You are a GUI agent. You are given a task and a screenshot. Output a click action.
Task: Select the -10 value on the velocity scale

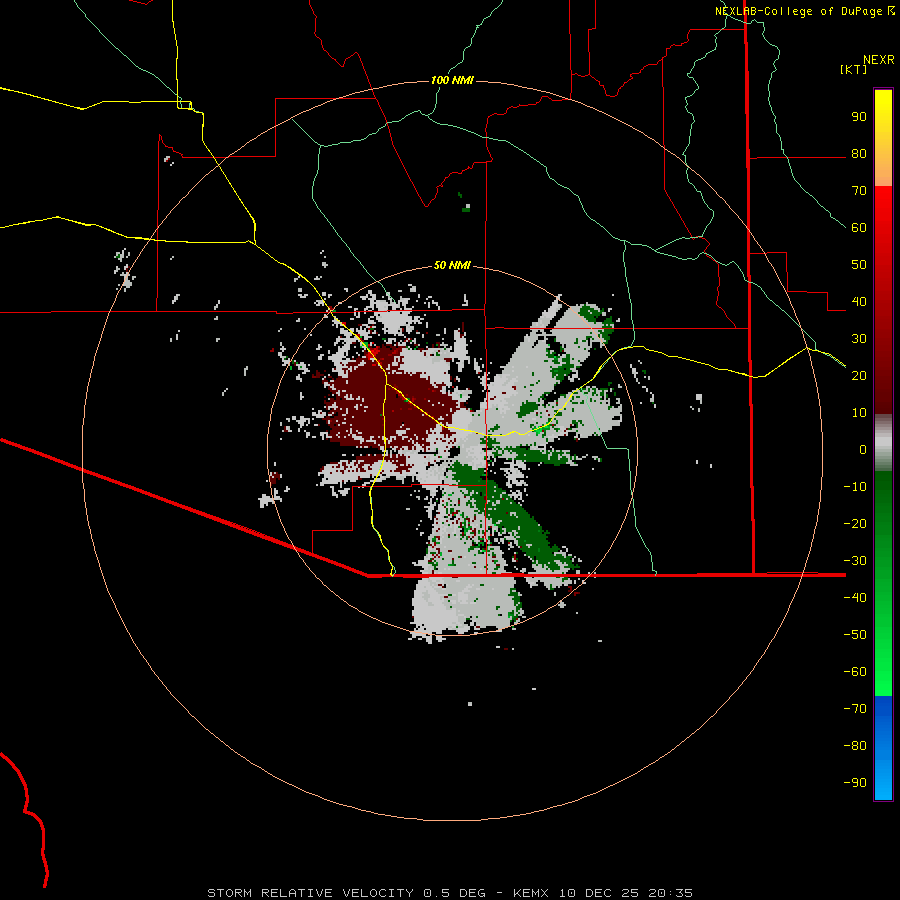click(x=855, y=487)
